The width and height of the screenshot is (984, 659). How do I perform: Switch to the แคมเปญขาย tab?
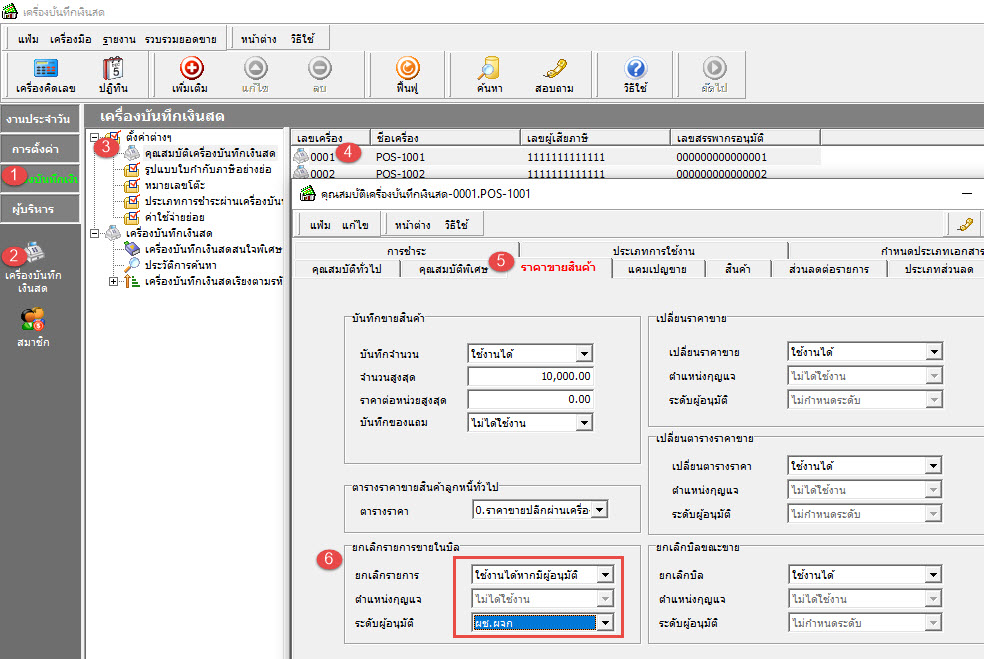(656, 269)
